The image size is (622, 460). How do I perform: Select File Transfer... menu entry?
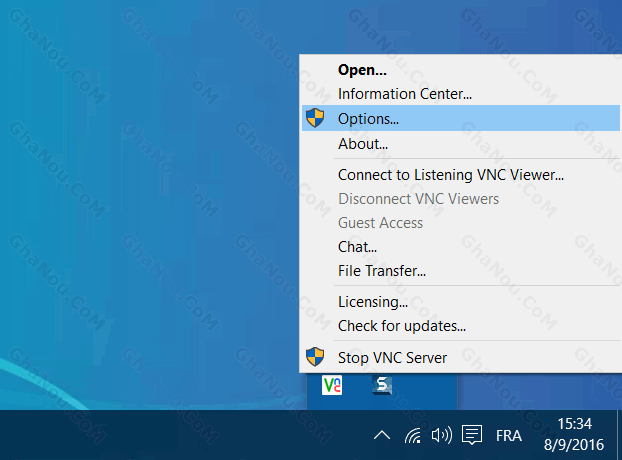point(461,271)
